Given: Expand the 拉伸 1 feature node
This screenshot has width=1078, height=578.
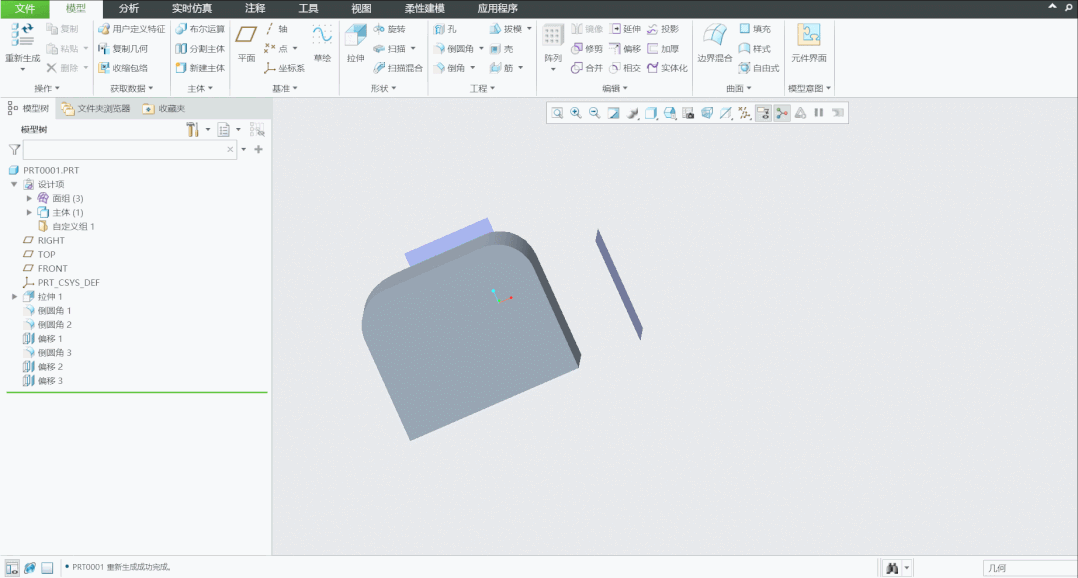Looking at the screenshot, I should click(14, 296).
